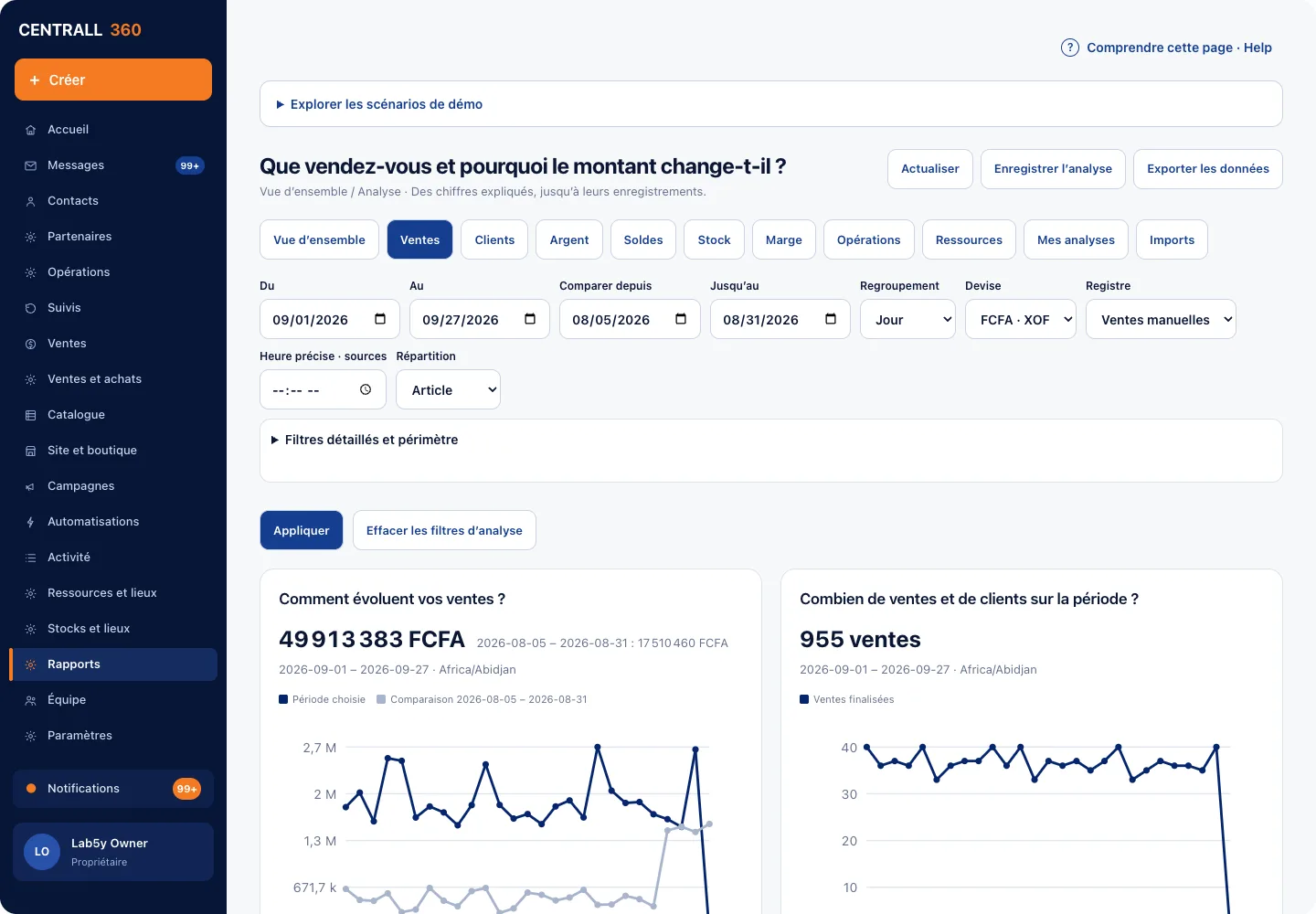1316x914 pixels.
Task: Click Exporter les données button
Action: (x=1208, y=169)
